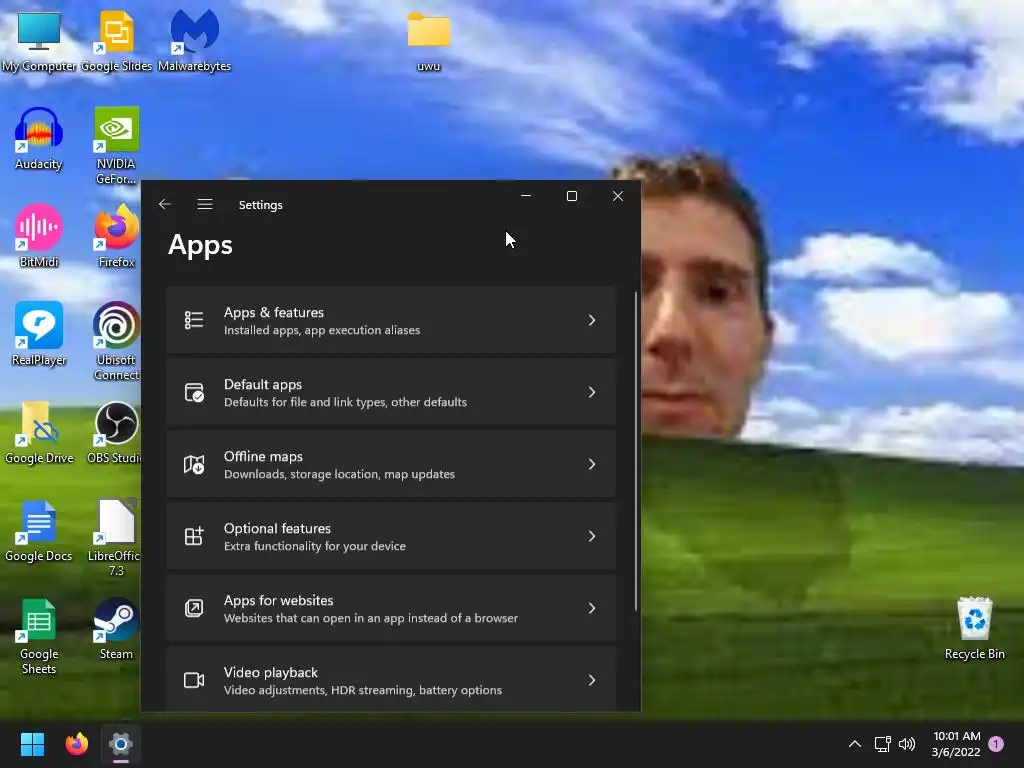The image size is (1024, 768).
Task: Open clock and date flyout
Action: pyautogui.click(x=957, y=744)
